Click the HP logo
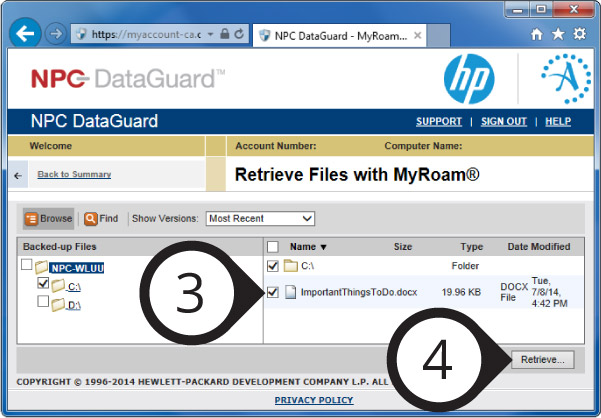The width and height of the screenshot is (601, 418). (469, 79)
